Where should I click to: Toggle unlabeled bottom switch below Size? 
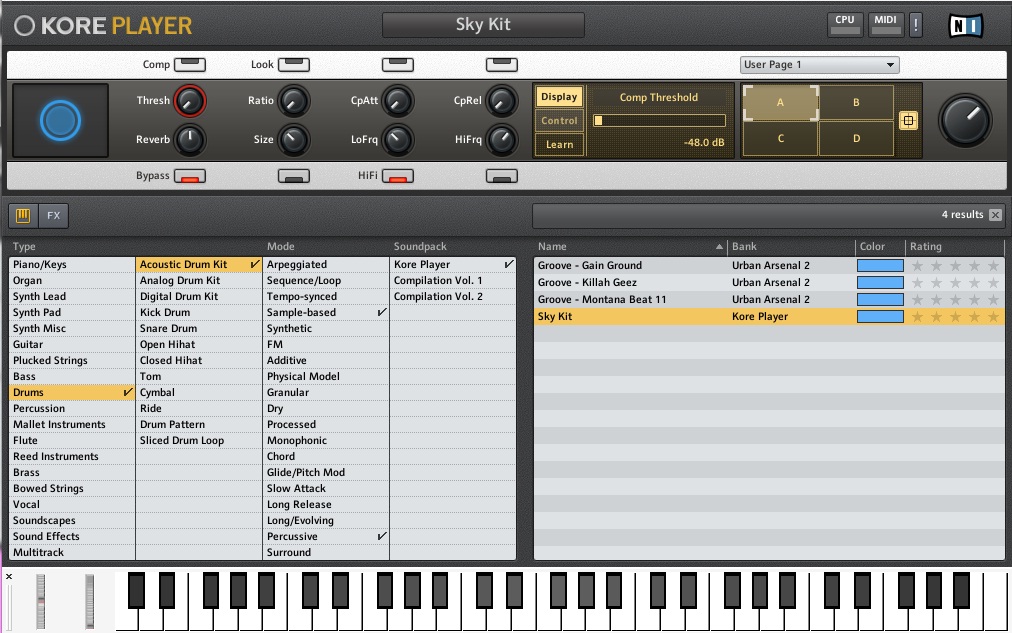(294, 176)
